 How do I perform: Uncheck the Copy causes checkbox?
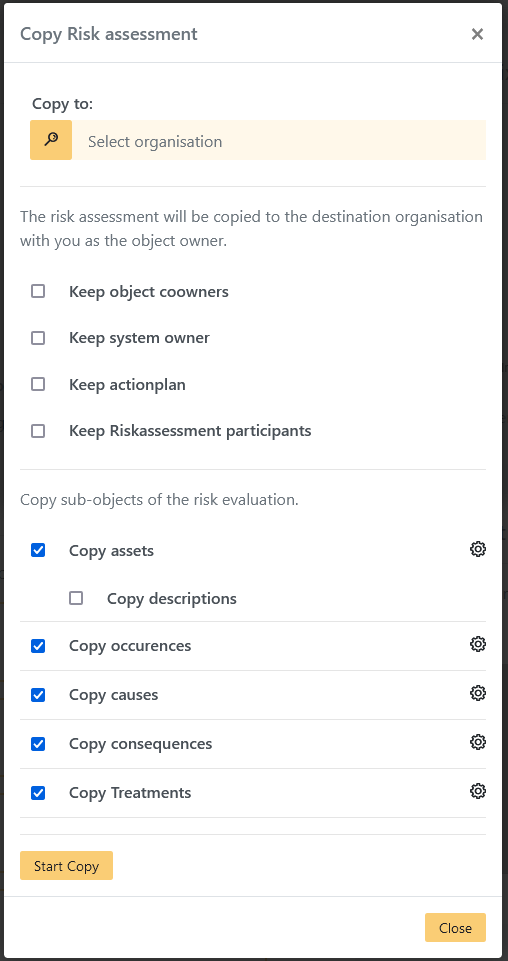click(38, 695)
